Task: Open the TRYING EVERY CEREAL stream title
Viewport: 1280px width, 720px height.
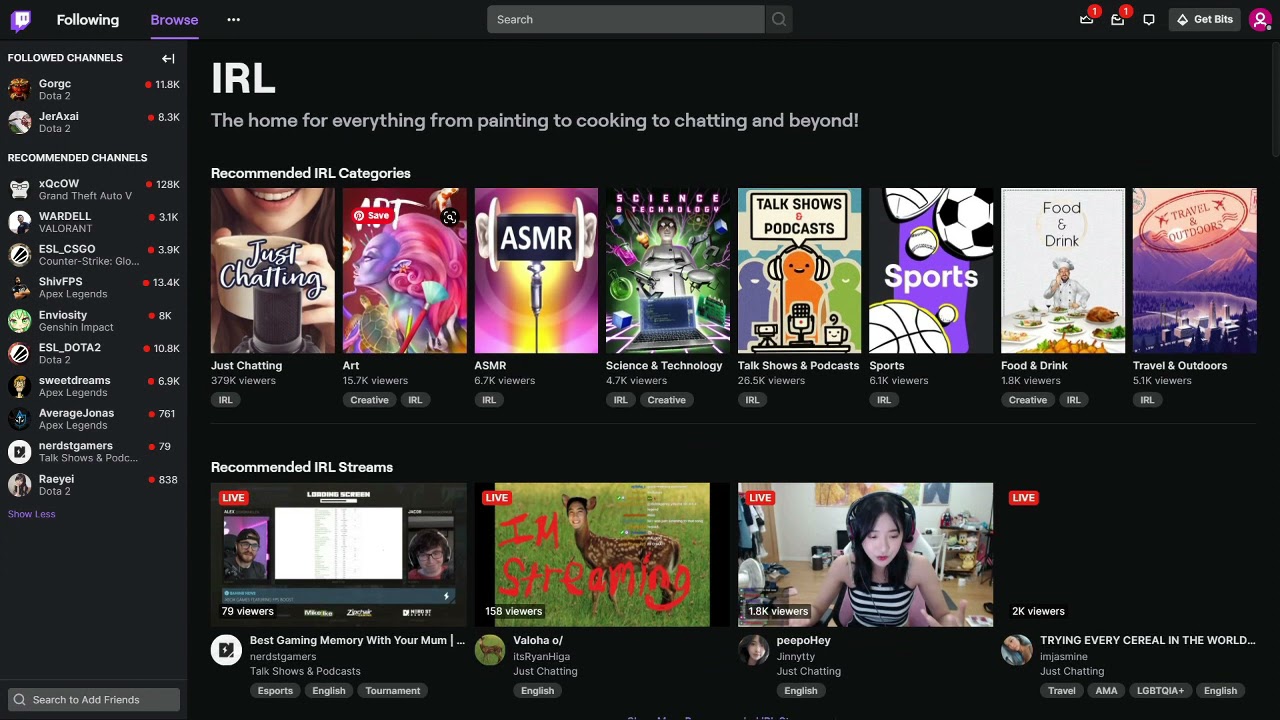Action: (1148, 640)
